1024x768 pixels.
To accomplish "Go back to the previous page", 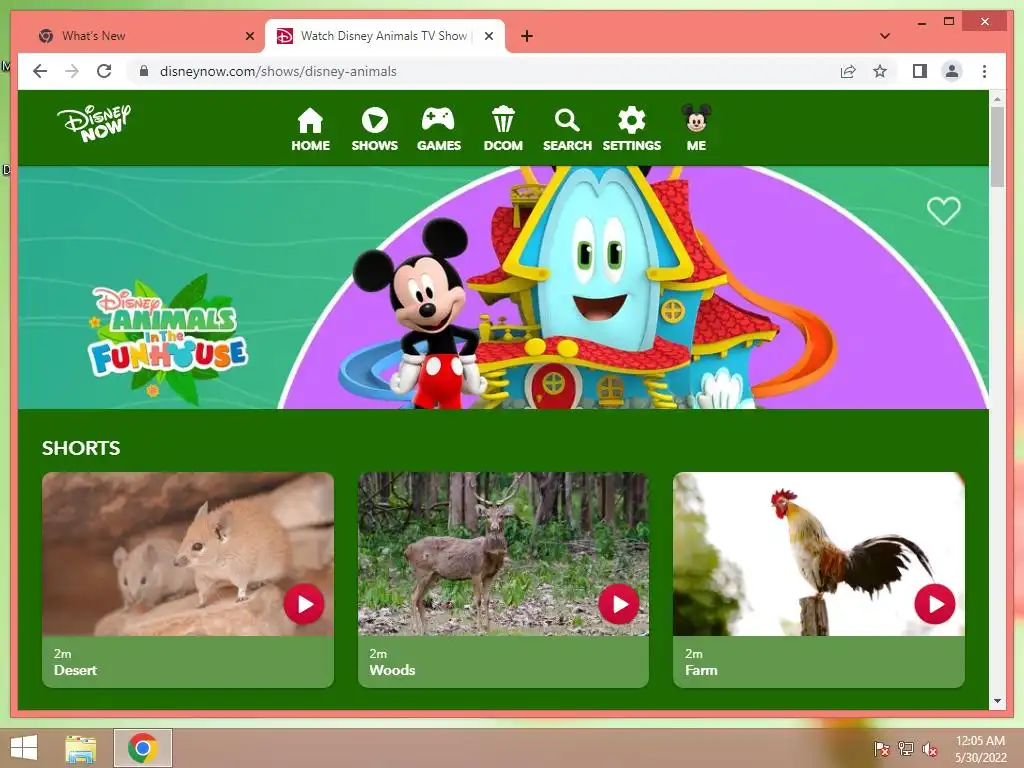I will coord(40,71).
